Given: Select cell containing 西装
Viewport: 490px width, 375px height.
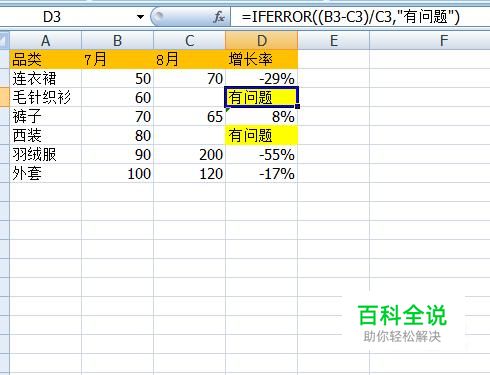Looking at the screenshot, I should [45, 135].
